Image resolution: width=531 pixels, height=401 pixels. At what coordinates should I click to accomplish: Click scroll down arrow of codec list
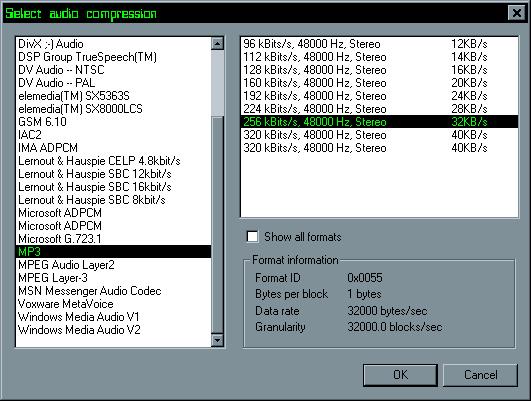coord(217,340)
